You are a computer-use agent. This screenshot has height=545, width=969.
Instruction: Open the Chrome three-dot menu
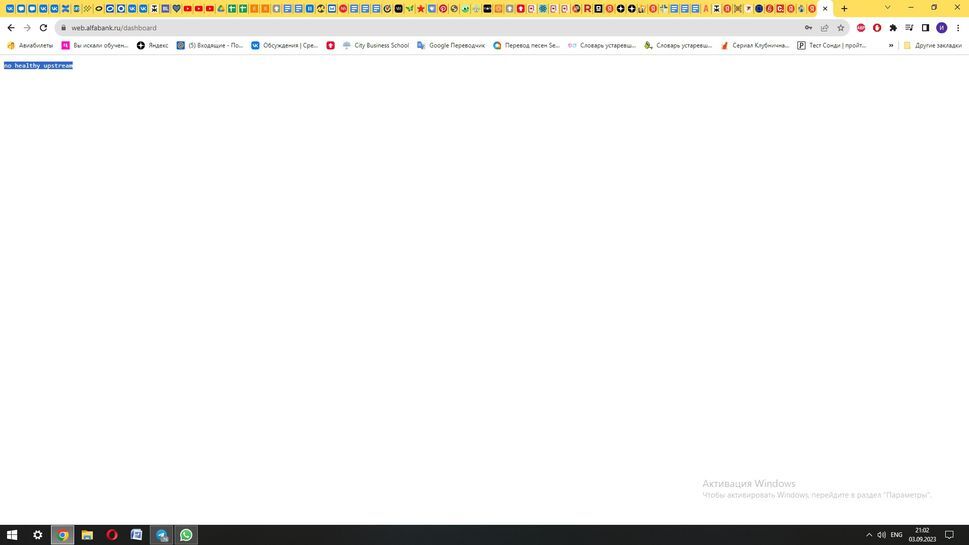coord(957,28)
